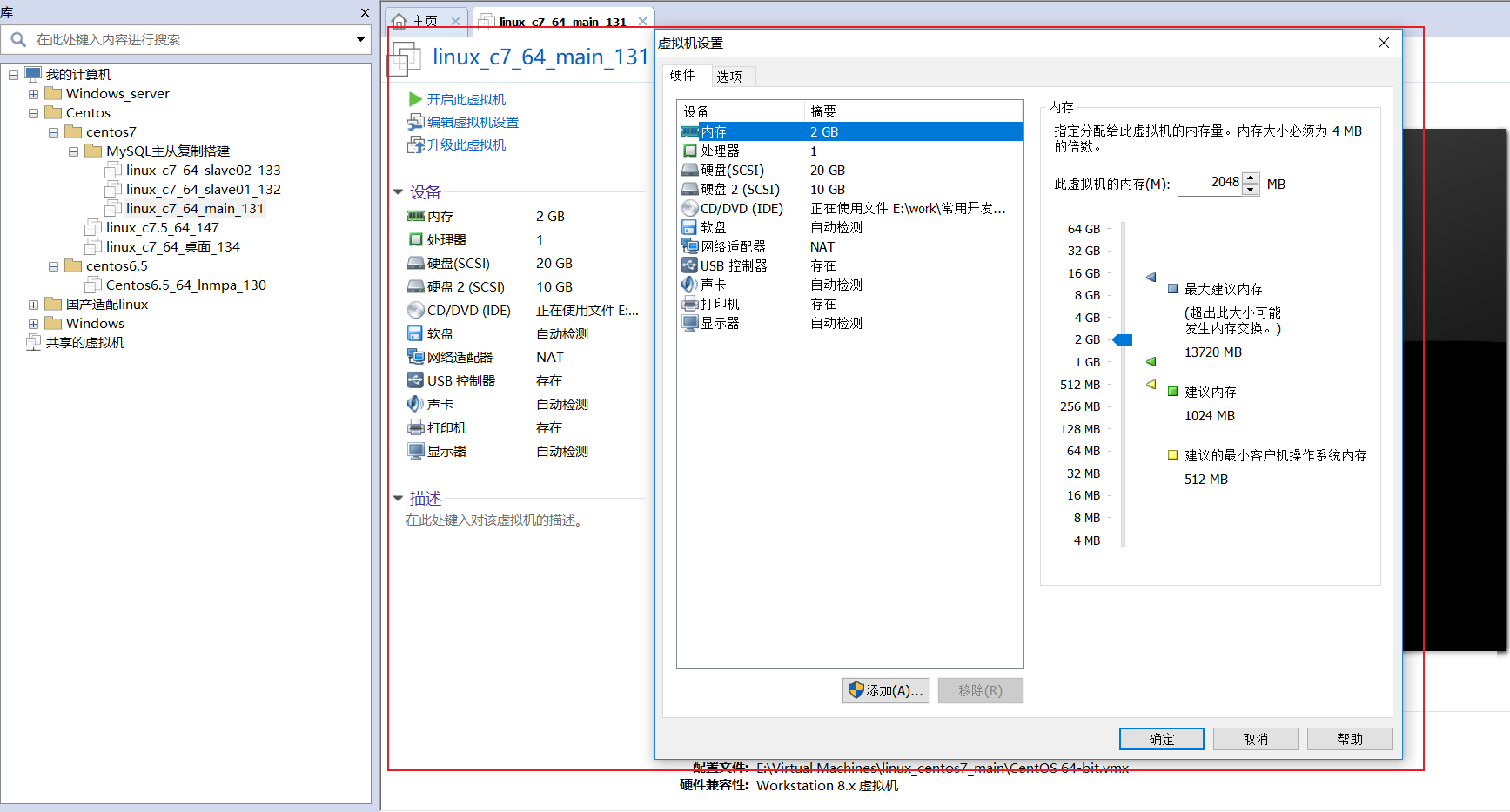The width and height of the screenshot is (1510, 812).
Task: Click the 硬盘 2 (SCSI) disk icon in the dialog list
Action: tap(689, 189)
